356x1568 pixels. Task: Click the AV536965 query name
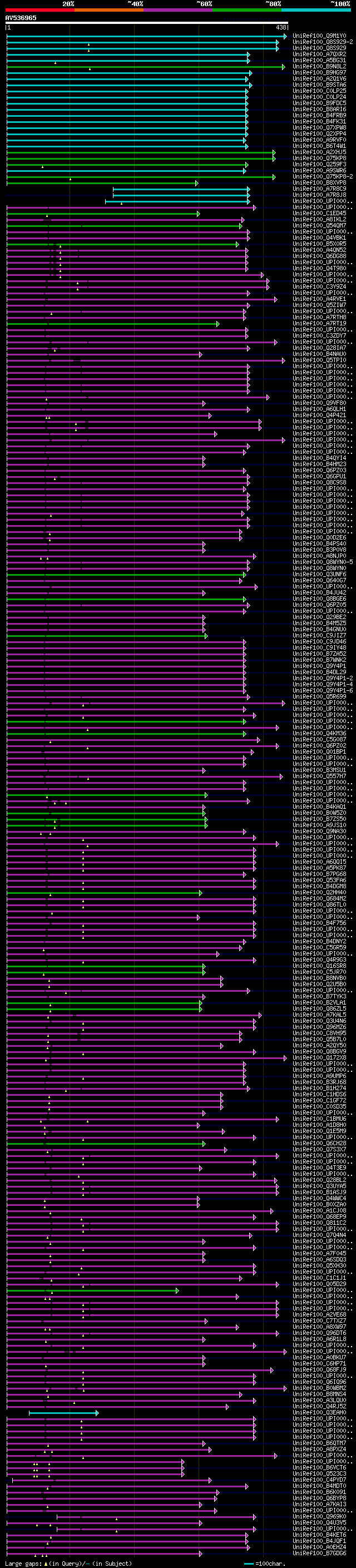21,18
